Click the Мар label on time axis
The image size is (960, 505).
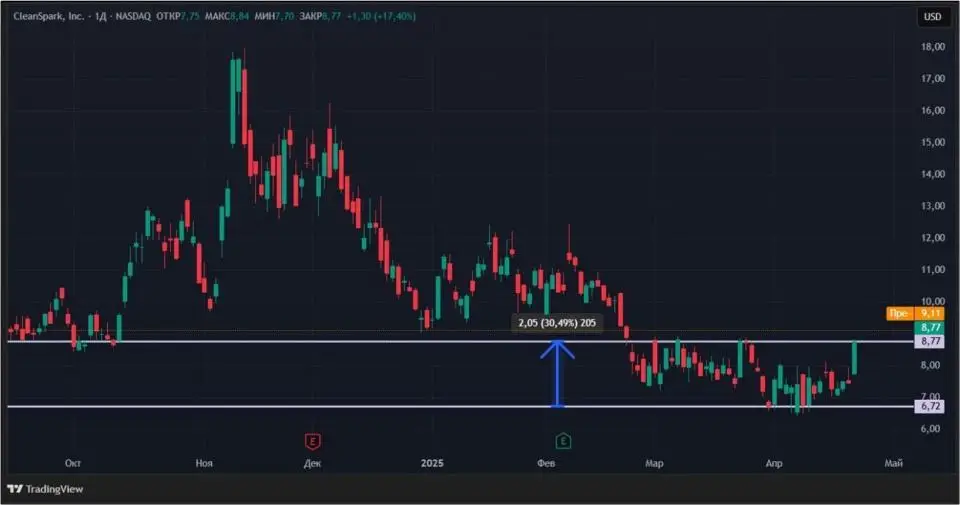(654, 463)
